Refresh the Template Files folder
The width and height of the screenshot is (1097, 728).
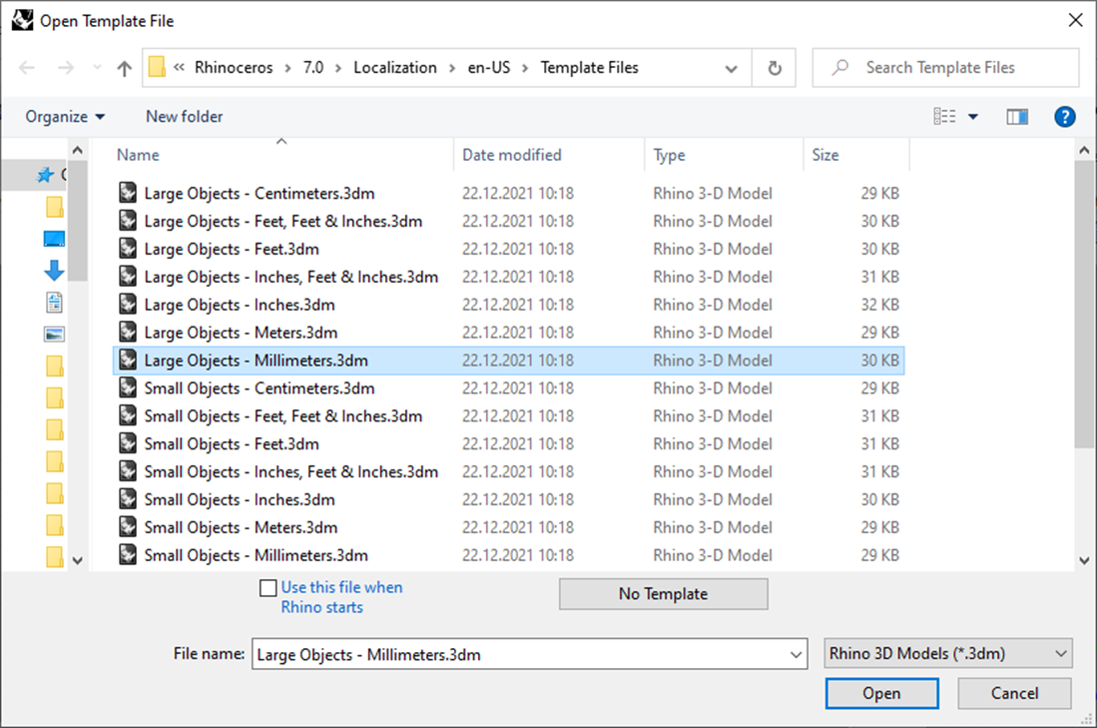[x=774, y=68]
